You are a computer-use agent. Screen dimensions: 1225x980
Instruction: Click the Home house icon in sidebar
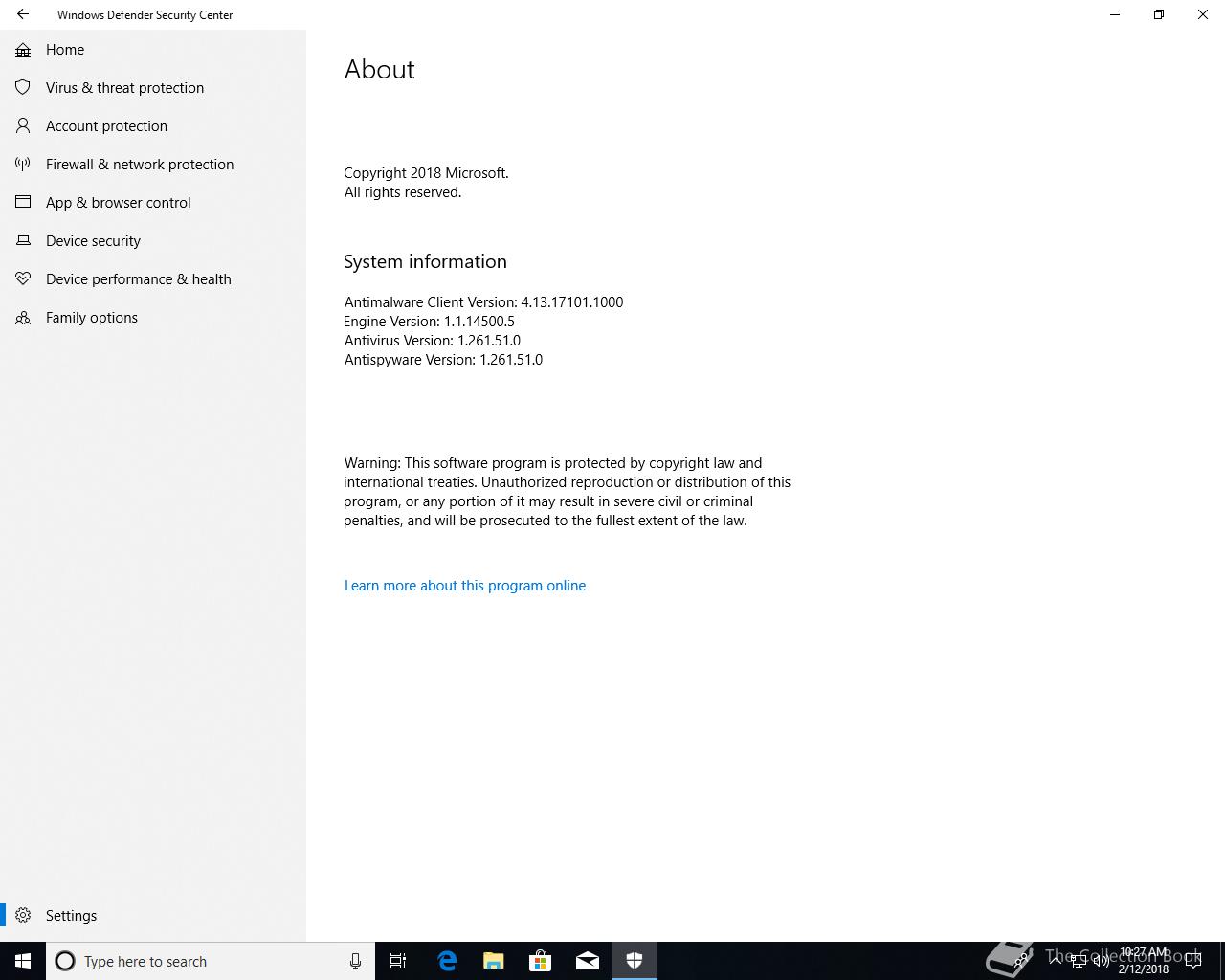tap(23, 50)
